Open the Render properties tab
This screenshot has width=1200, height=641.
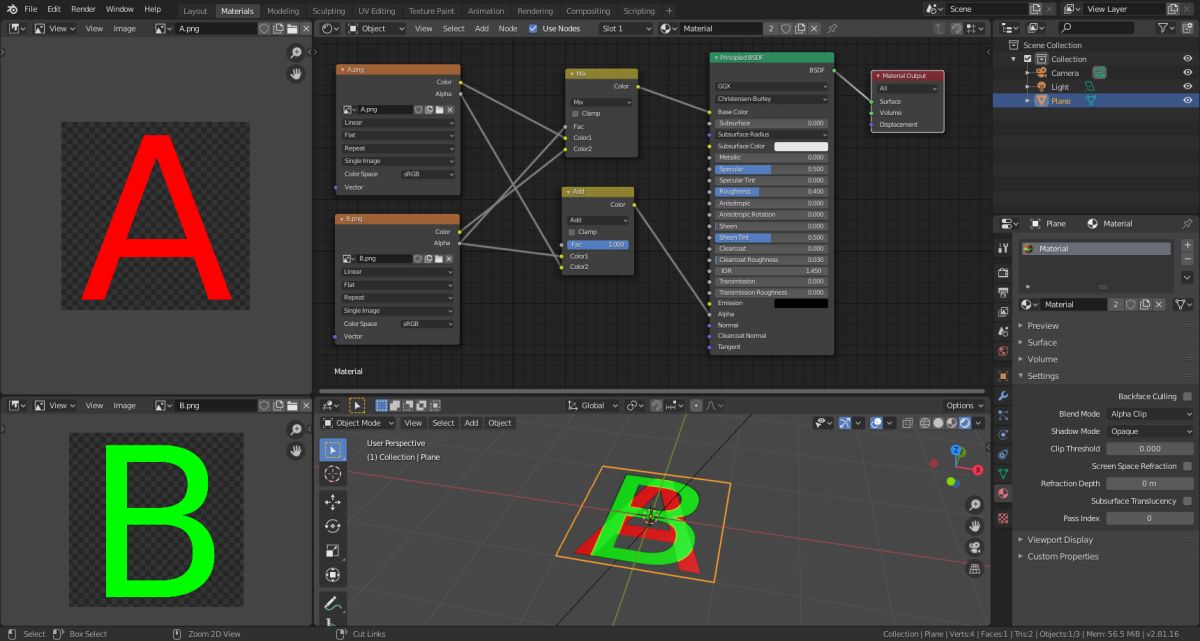pyautogui.click(x=1003, y=272)
